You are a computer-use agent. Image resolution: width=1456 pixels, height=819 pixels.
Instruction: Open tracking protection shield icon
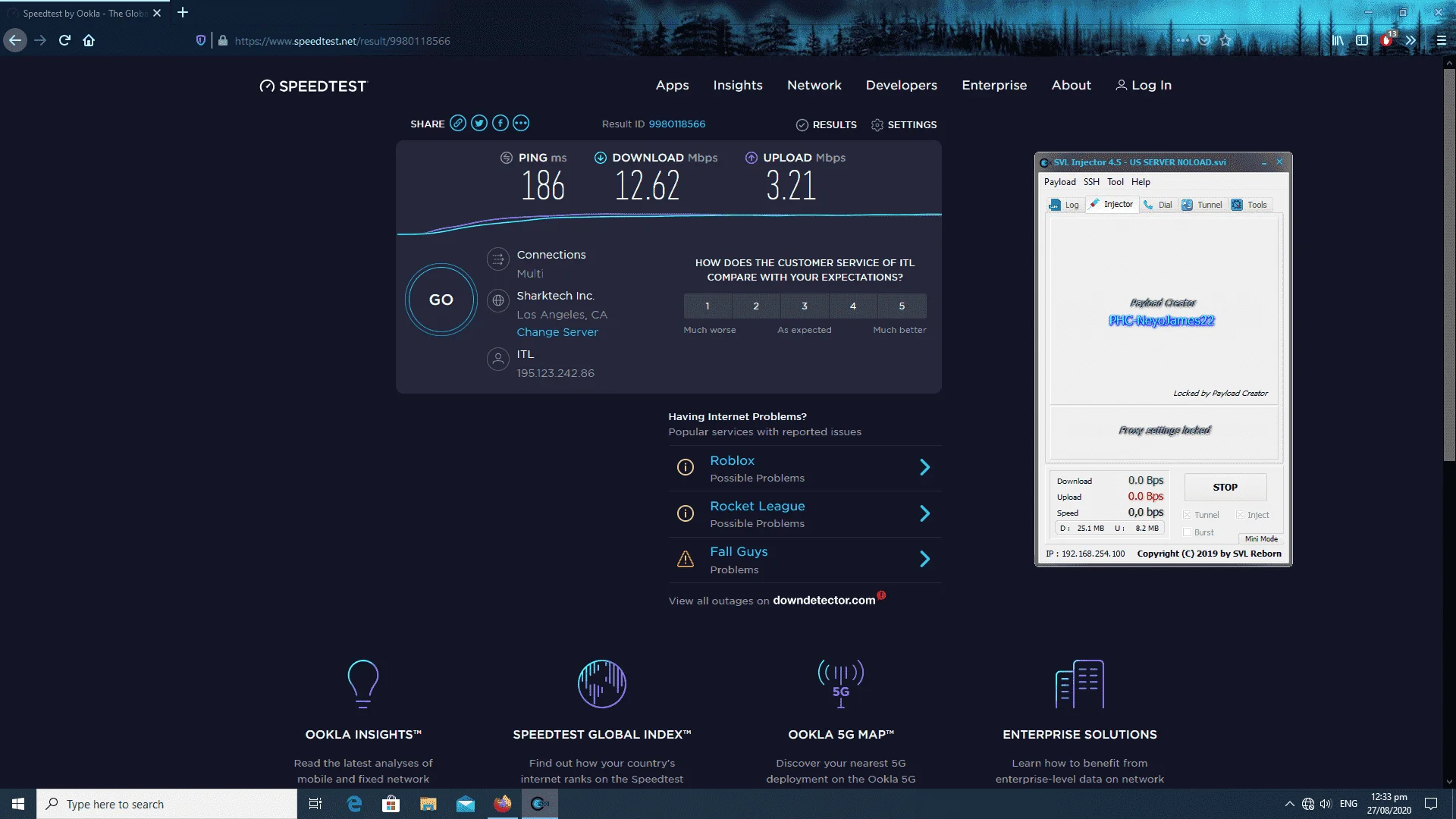[201, 41]
